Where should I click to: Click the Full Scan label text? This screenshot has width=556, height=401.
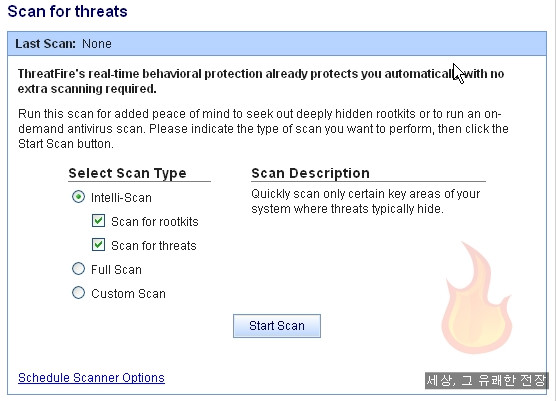[116, 269]
